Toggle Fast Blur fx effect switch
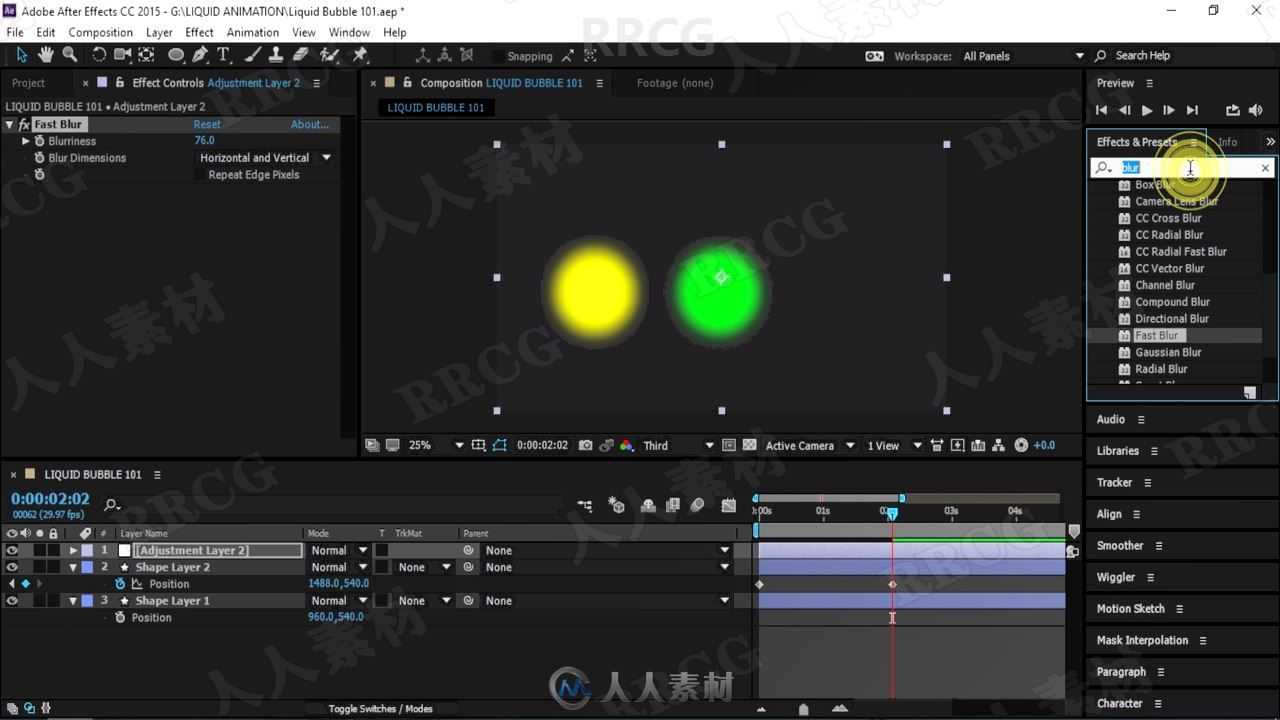Image resolution: width=1280 pixels, height=720 pixels. tap(24, 124)
